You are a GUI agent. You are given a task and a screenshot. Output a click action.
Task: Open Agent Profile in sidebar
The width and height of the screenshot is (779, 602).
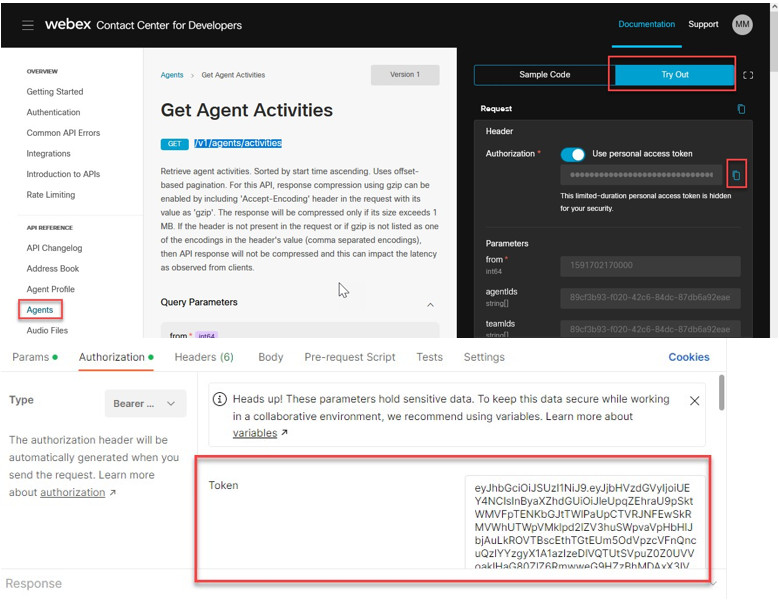(51, 289)
